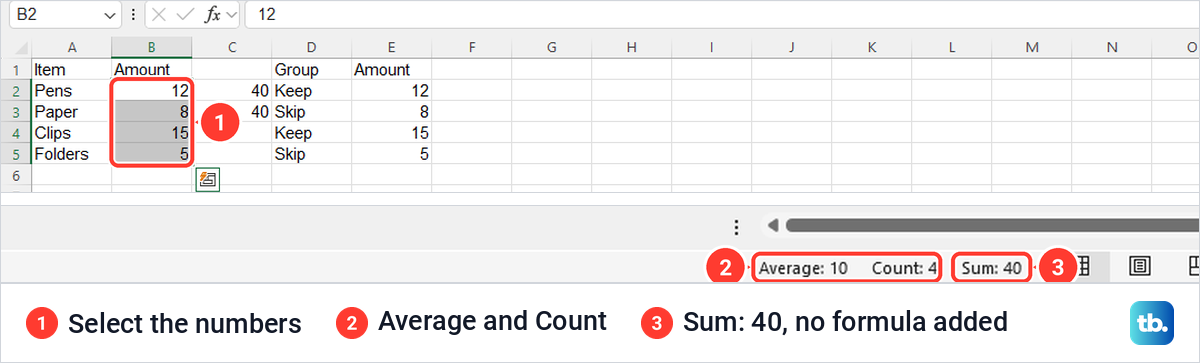Expand the formula bar with the chevron

coord(231,15)
